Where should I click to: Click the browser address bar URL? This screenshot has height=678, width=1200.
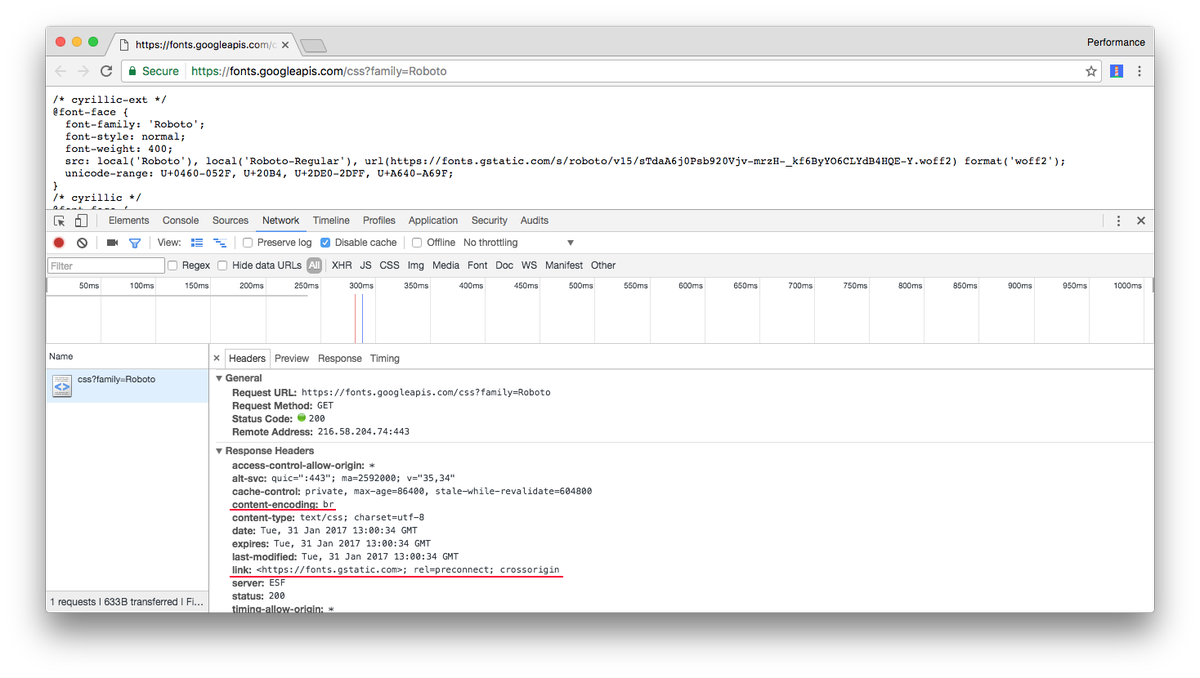point(319,71)
